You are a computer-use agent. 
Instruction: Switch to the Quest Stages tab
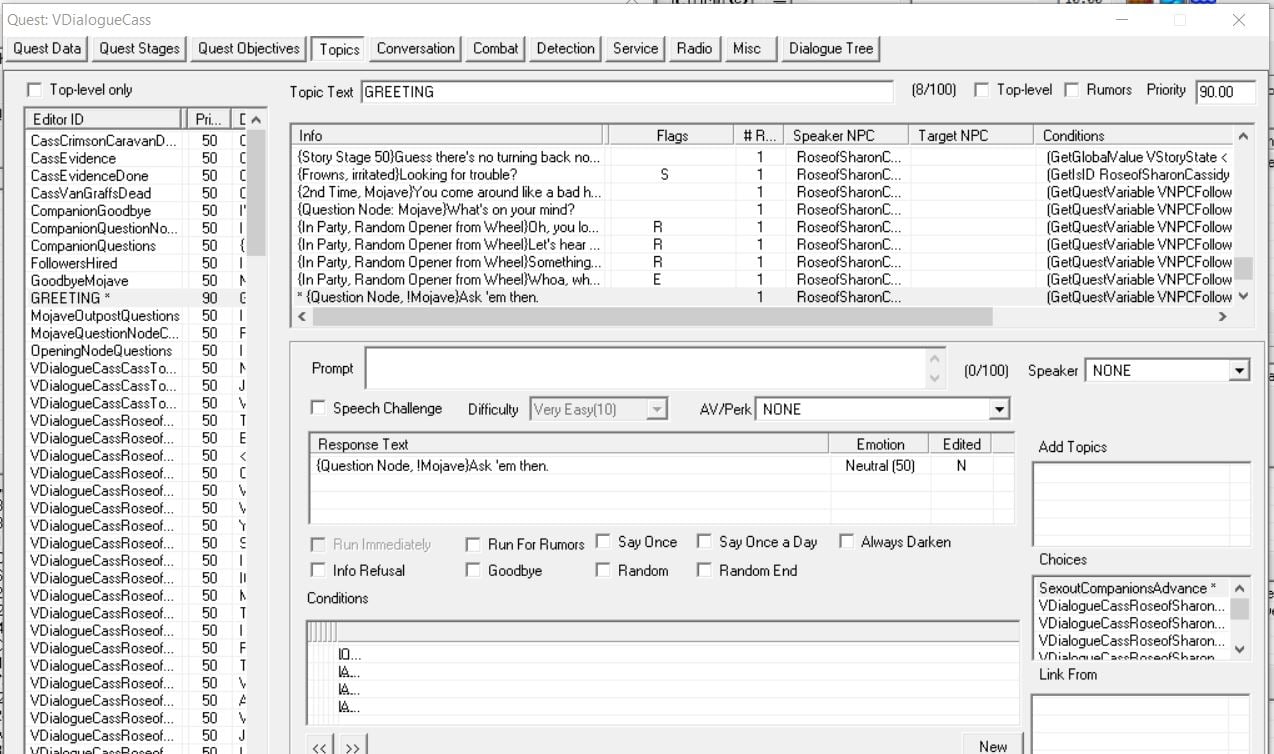tap(140, 48)
